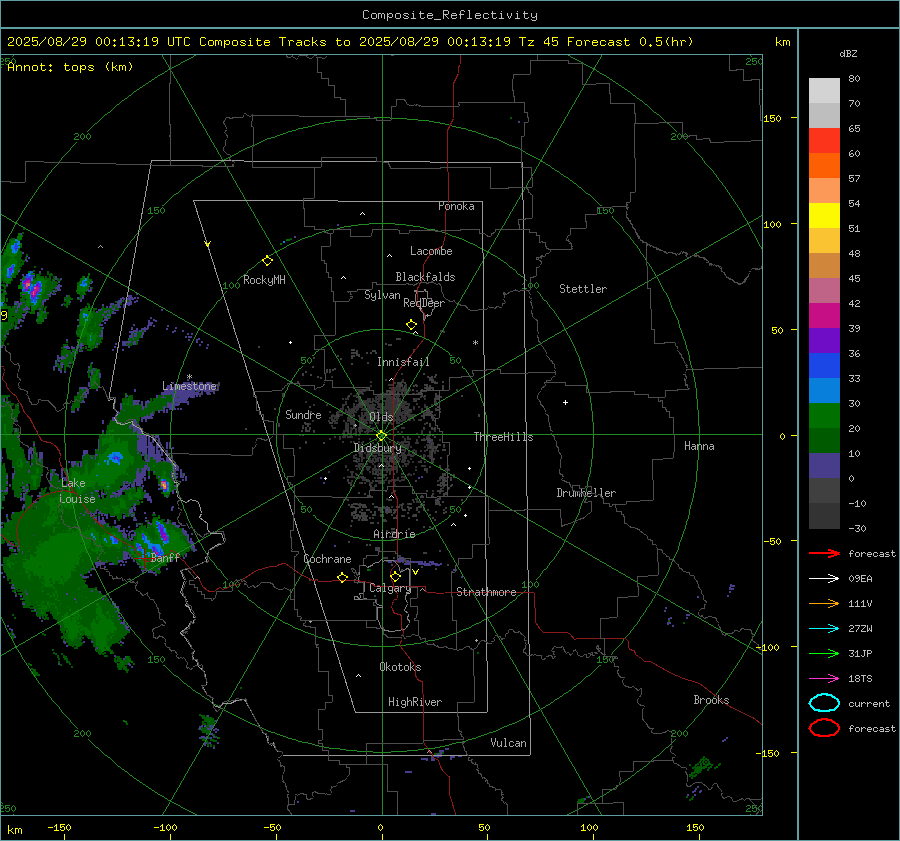Viewport: 900px width, 841px height.
Task: Click the Hanna label
Action: tap(699, 446)
